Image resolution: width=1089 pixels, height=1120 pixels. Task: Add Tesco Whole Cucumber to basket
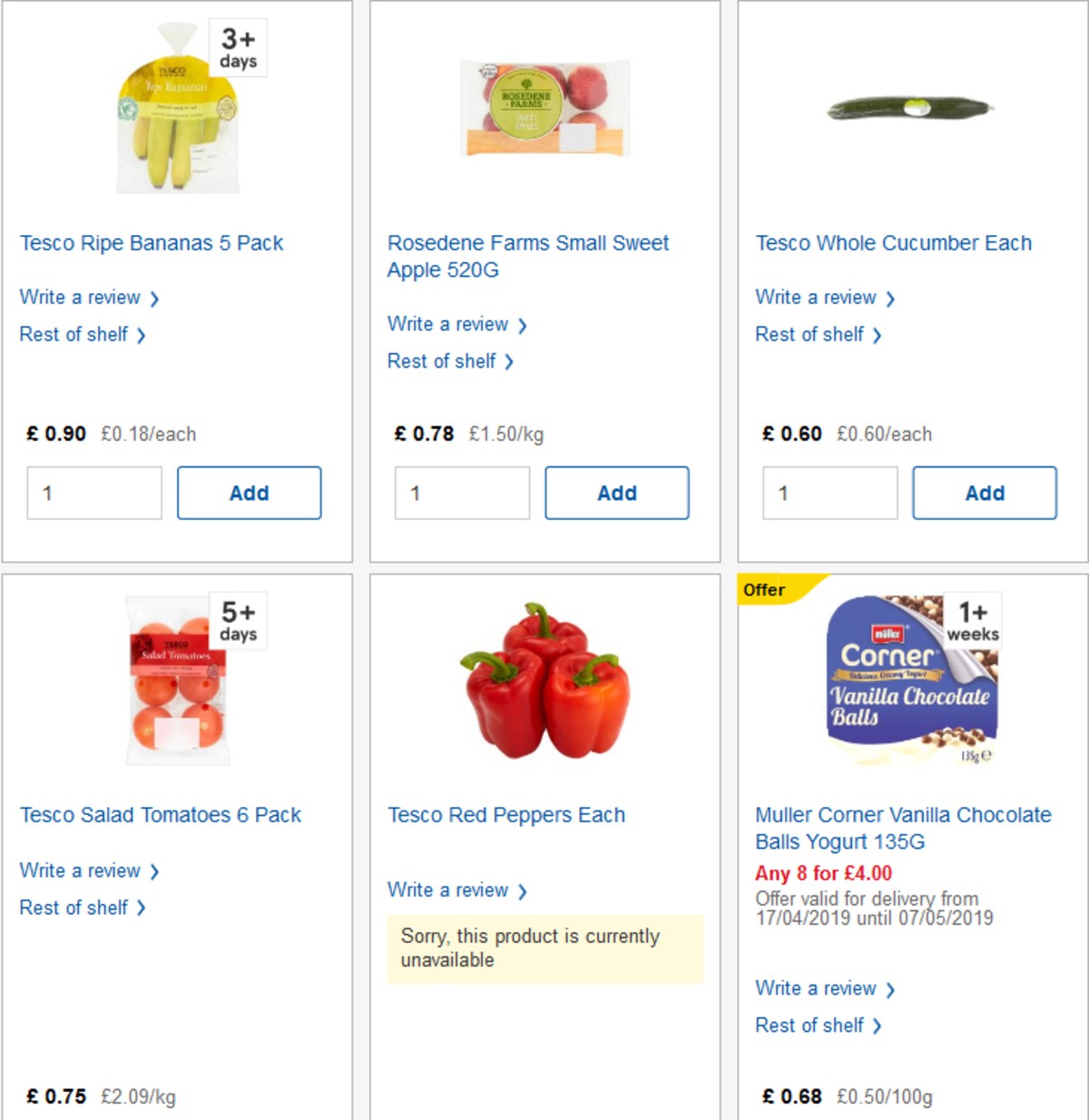[x=984, y=493]
